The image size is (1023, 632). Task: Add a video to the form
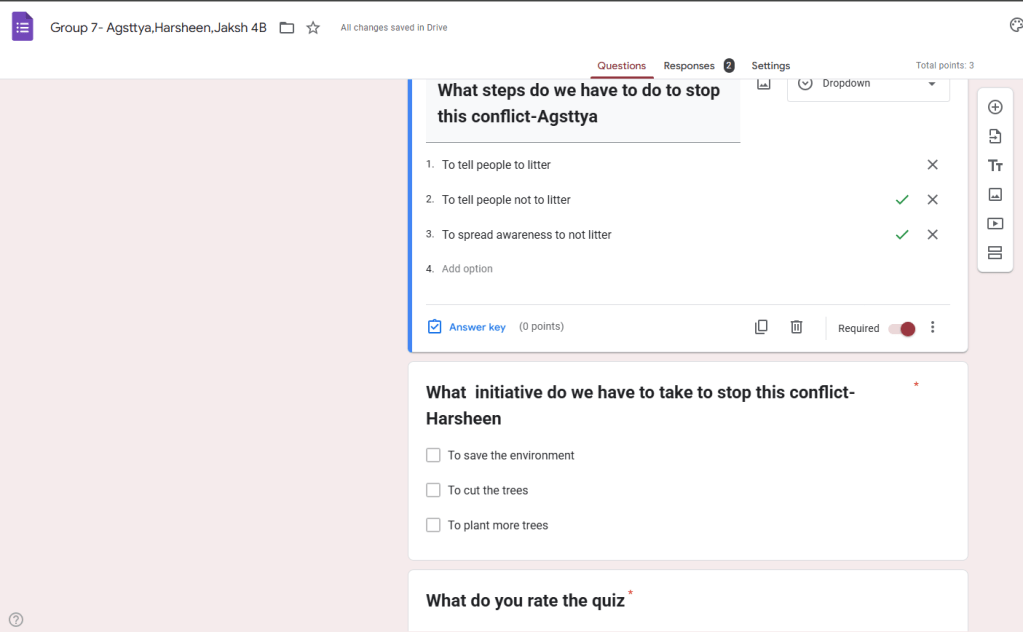pyautogui.click(x=994, y=223)
